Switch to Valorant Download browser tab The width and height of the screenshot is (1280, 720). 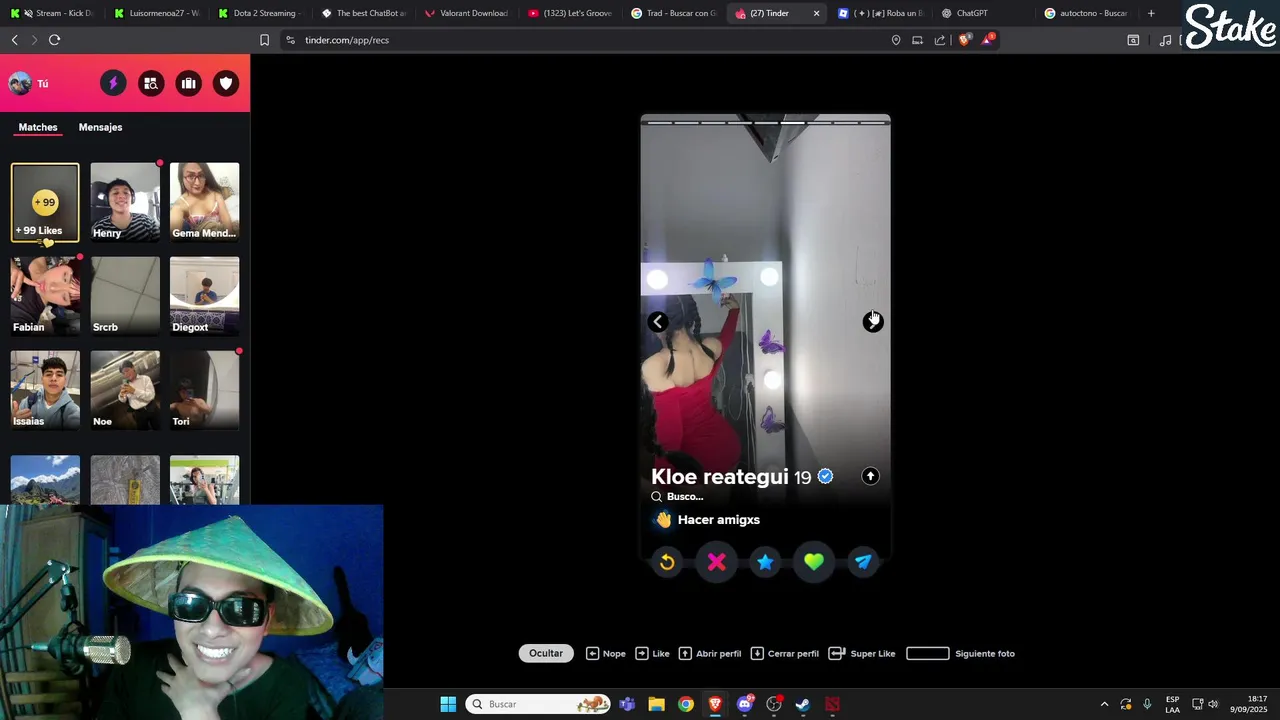coord(468,13)
